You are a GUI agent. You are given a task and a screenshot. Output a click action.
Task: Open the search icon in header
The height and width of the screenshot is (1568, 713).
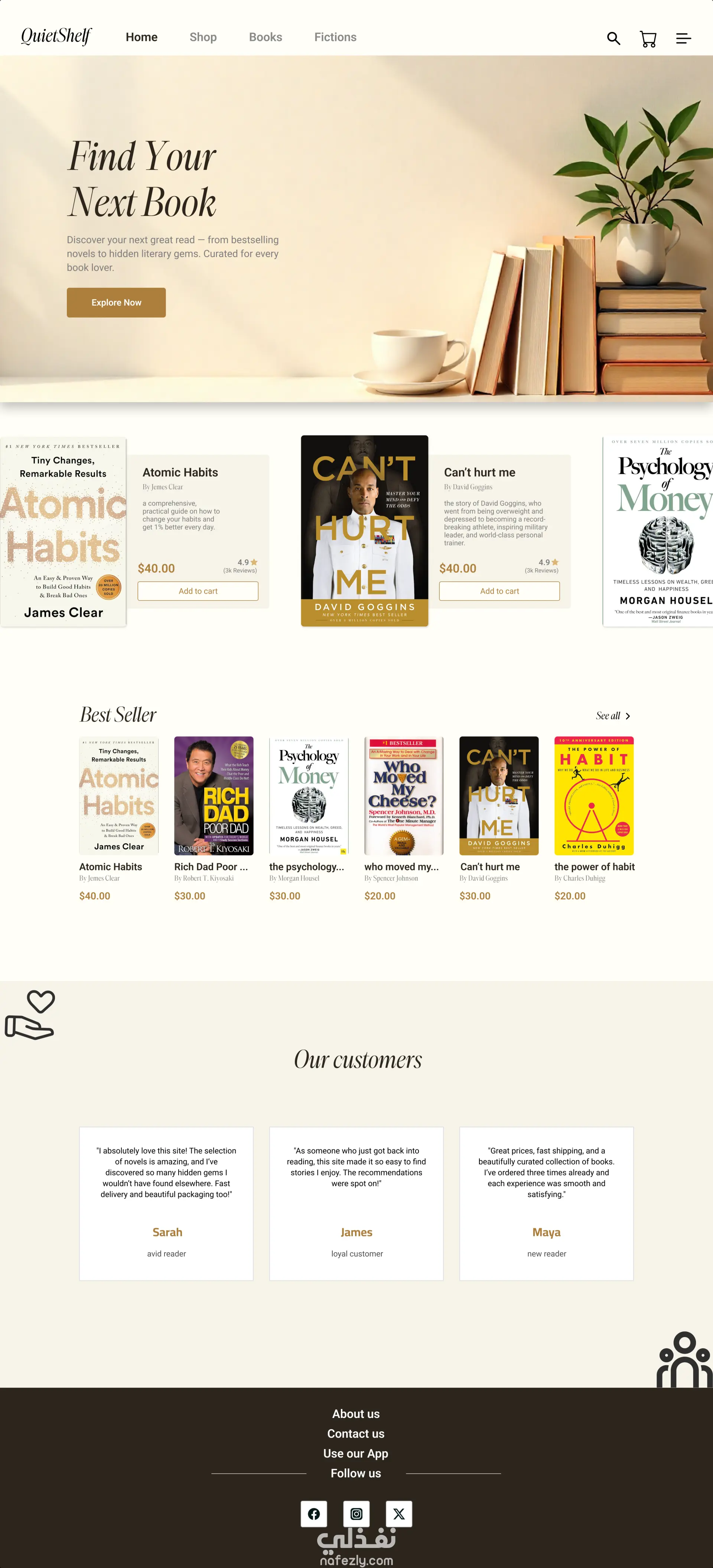[613, 38]
